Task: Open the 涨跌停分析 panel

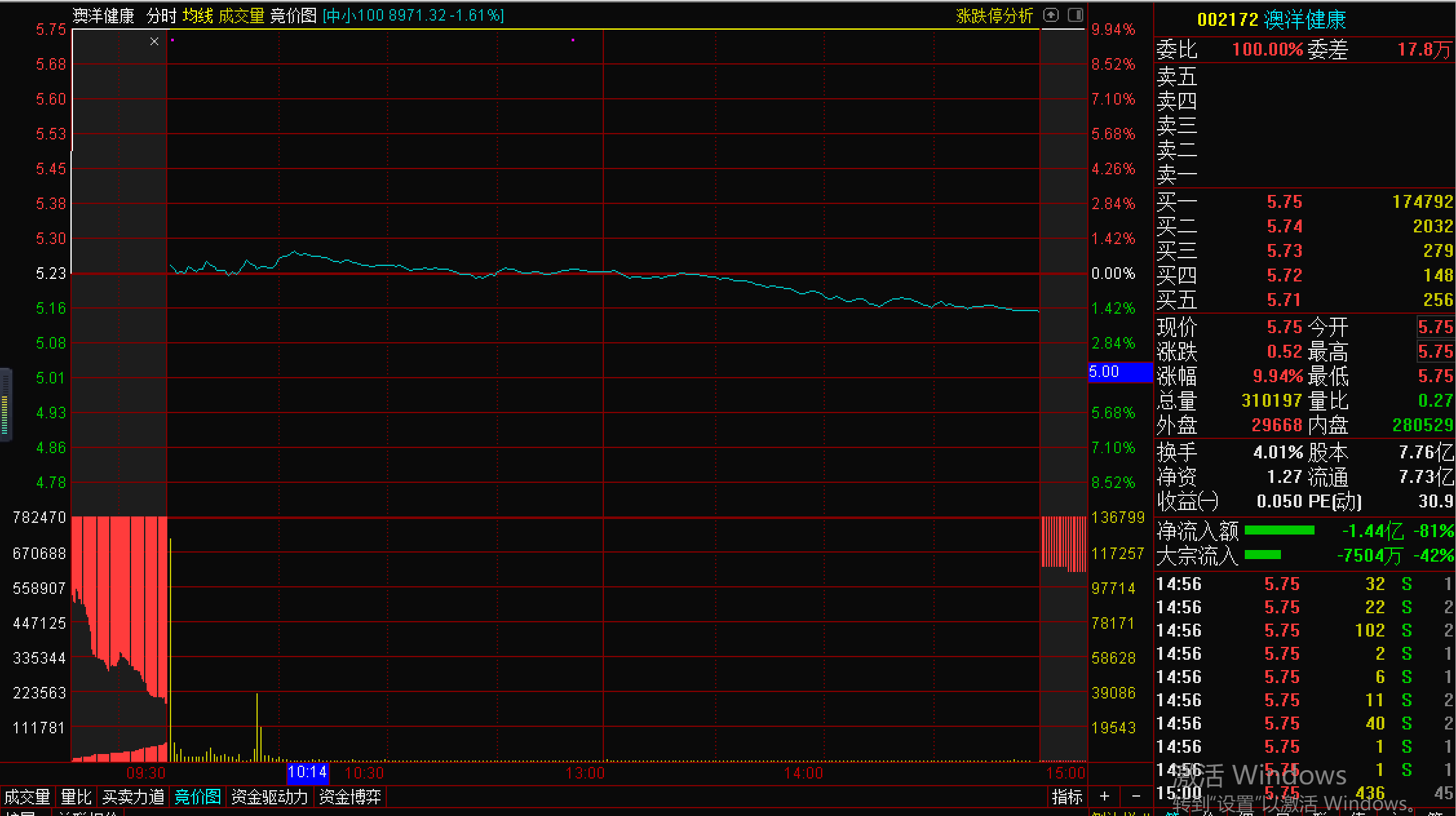Action: pyautogui.click(x=994, y=15)
